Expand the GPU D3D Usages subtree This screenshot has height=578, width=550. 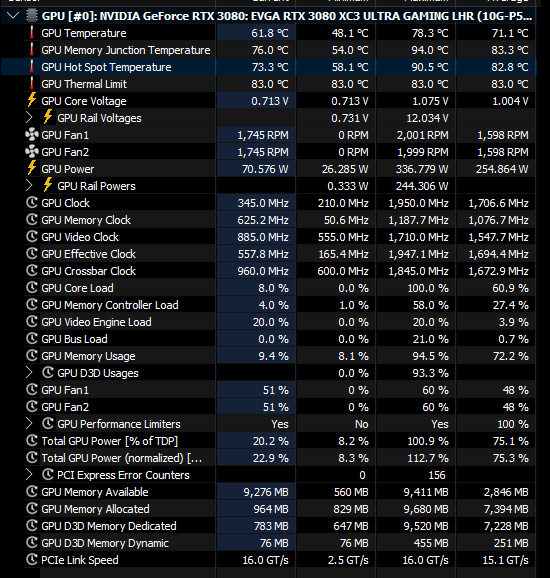click(x=29, y=373)
